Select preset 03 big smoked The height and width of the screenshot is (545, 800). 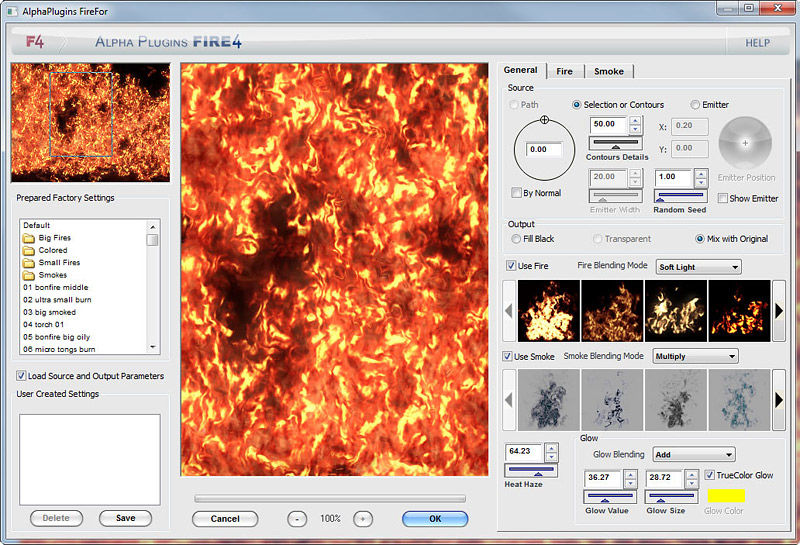click(49, 312)
